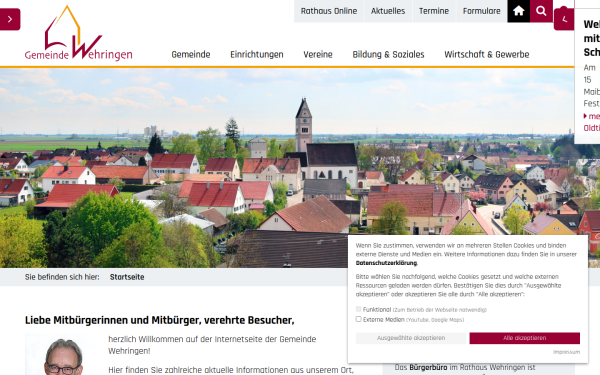
Task: Open Bildung & Soziales navigation item
Action: tap(388, 55)
